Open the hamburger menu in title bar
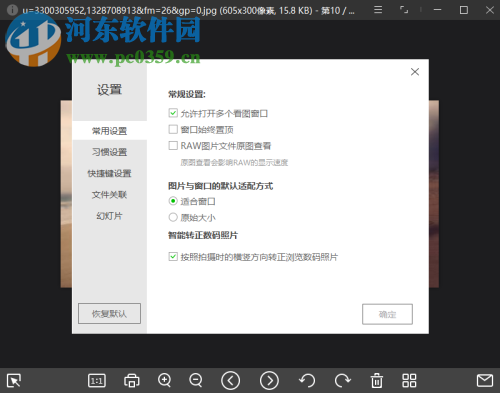Viewport: 500px width, 393px height. [x=378, y=10]
